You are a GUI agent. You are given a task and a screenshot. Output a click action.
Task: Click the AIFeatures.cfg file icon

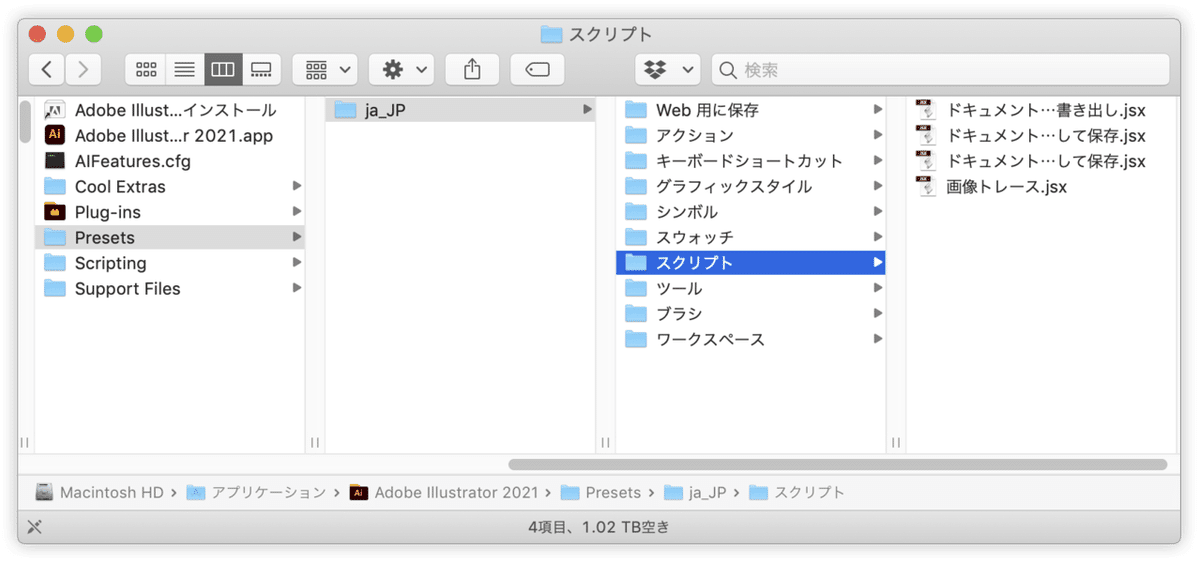[x=55, y=161]
